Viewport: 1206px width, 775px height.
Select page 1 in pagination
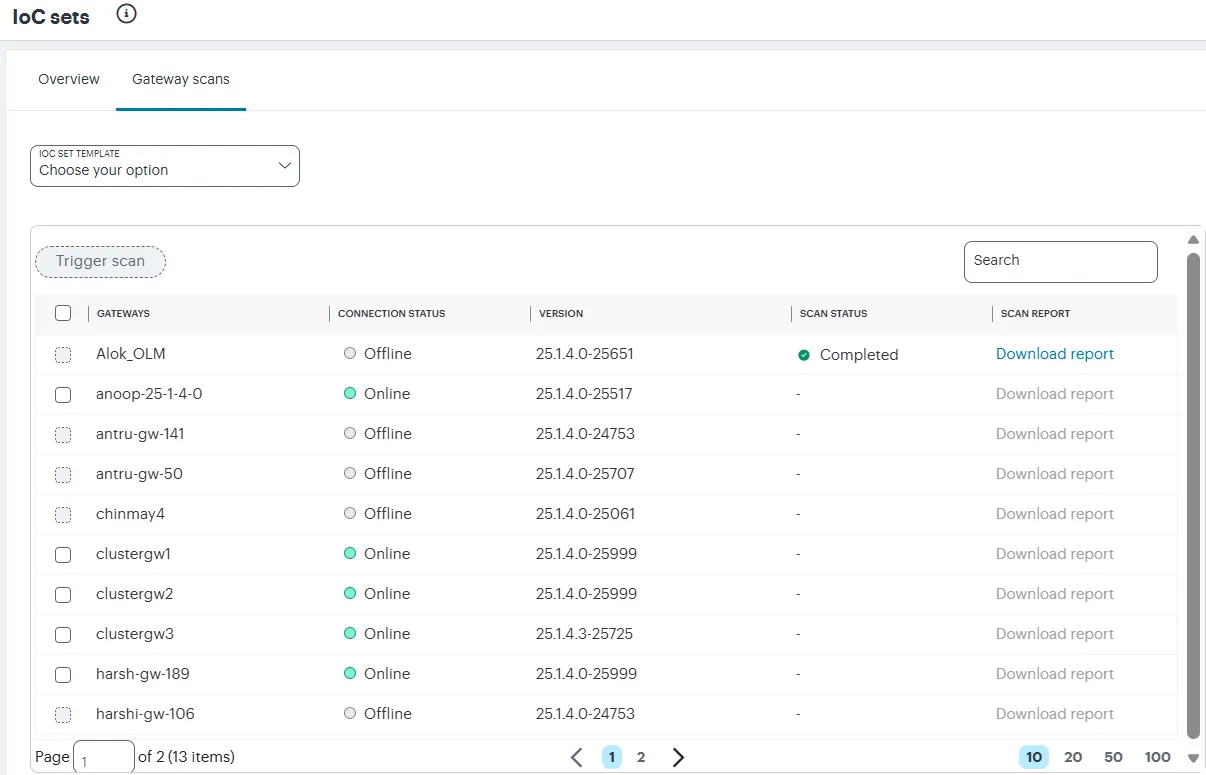click(612, 757)
